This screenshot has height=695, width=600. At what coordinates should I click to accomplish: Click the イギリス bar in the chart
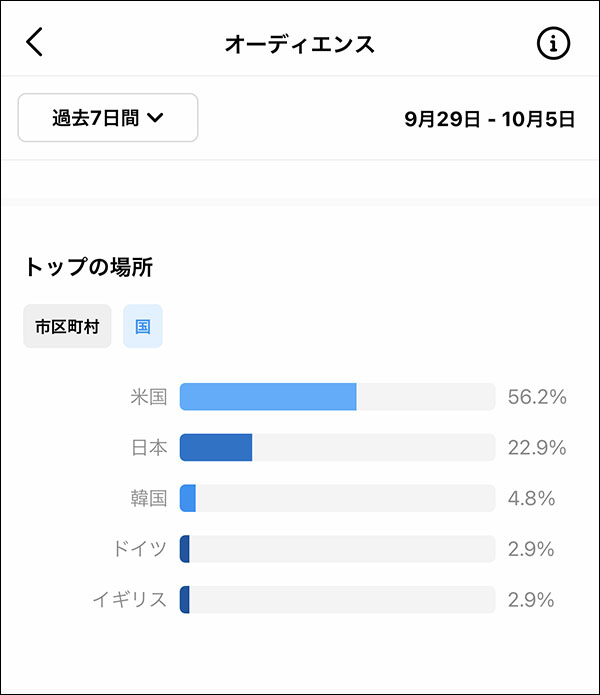[337, 600]
